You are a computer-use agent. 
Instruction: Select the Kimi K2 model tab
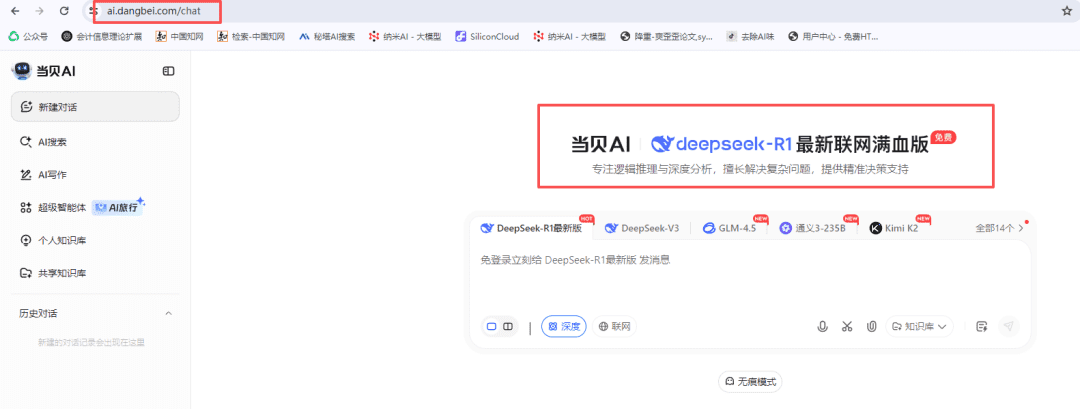click(x=894, y=229)
